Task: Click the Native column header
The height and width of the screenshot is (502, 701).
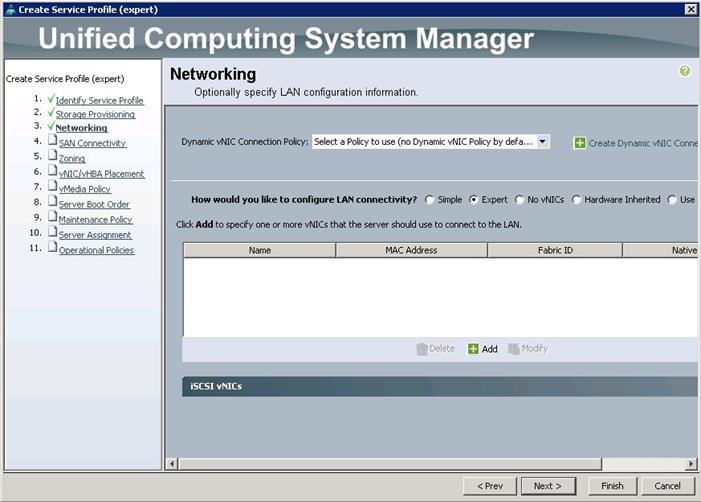Action: coord(660,250)
